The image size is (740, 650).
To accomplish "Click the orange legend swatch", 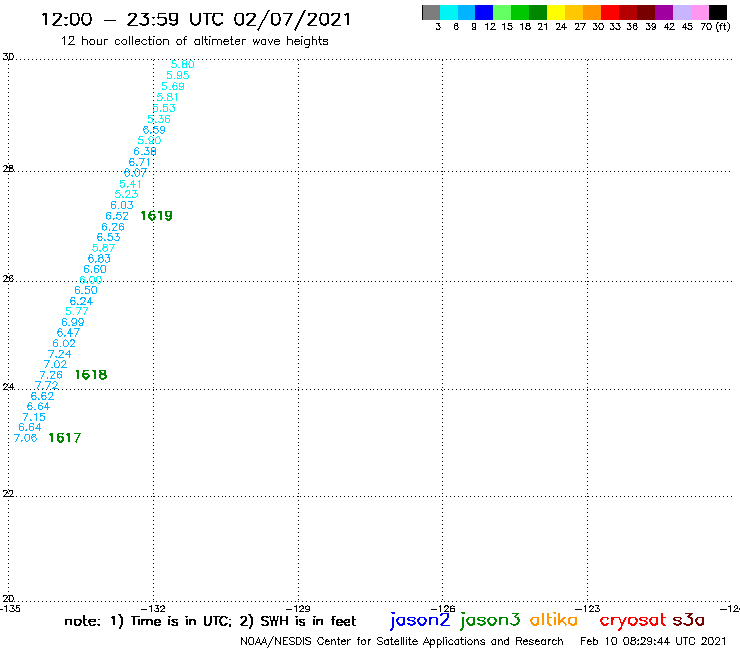I will (592, 12).
